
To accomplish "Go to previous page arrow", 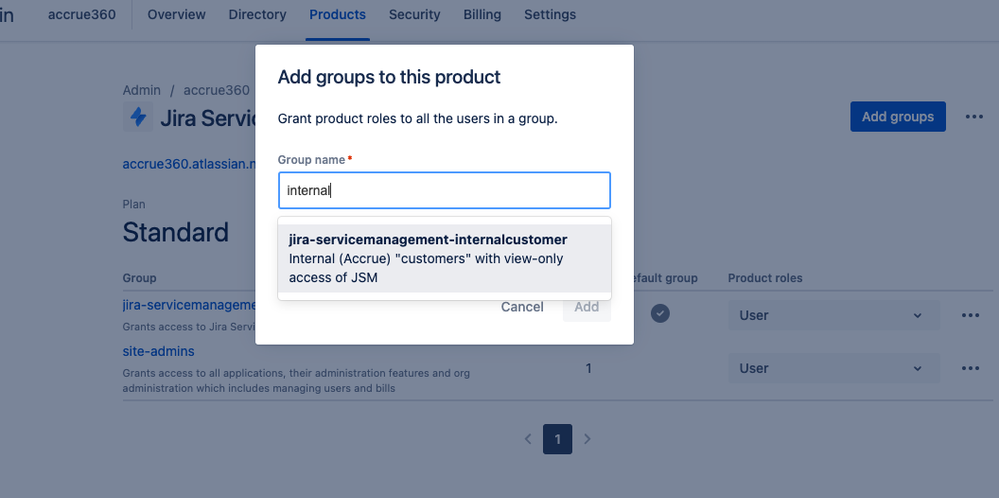I will pyautogui.click(x=528, y=439).
